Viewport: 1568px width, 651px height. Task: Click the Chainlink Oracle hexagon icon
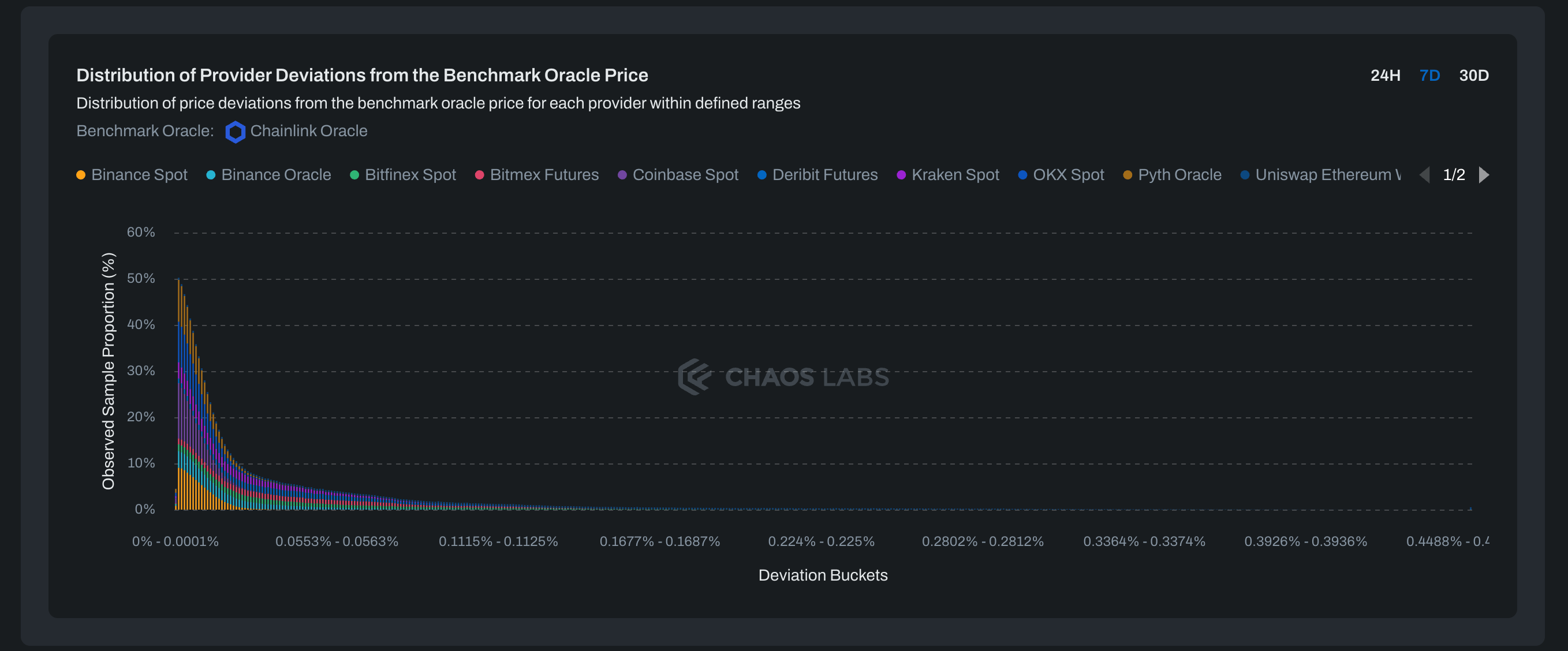pyautogui.click(x=235, y=132)
